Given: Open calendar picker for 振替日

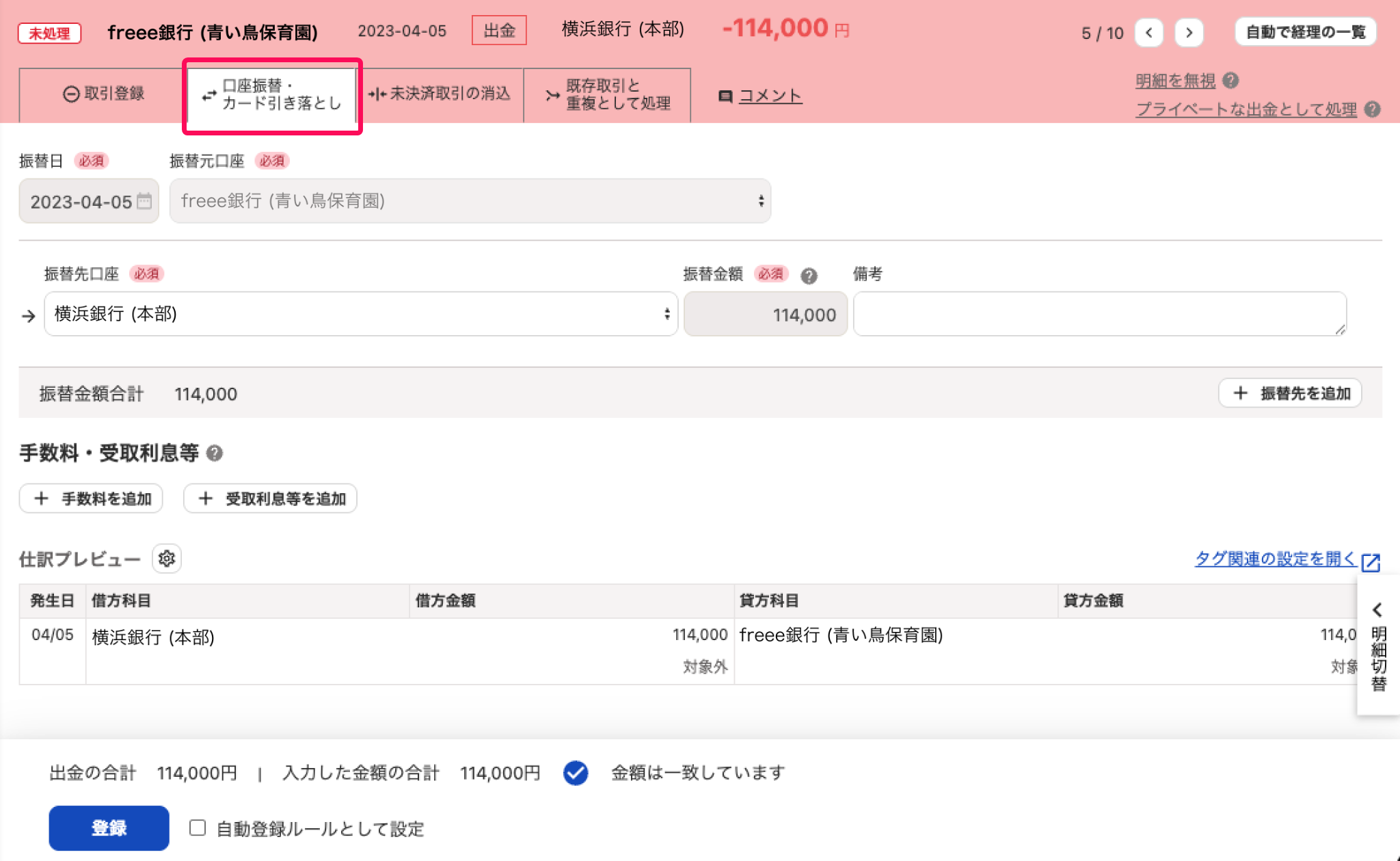Looking at the screenshot, I should (144, 201).
